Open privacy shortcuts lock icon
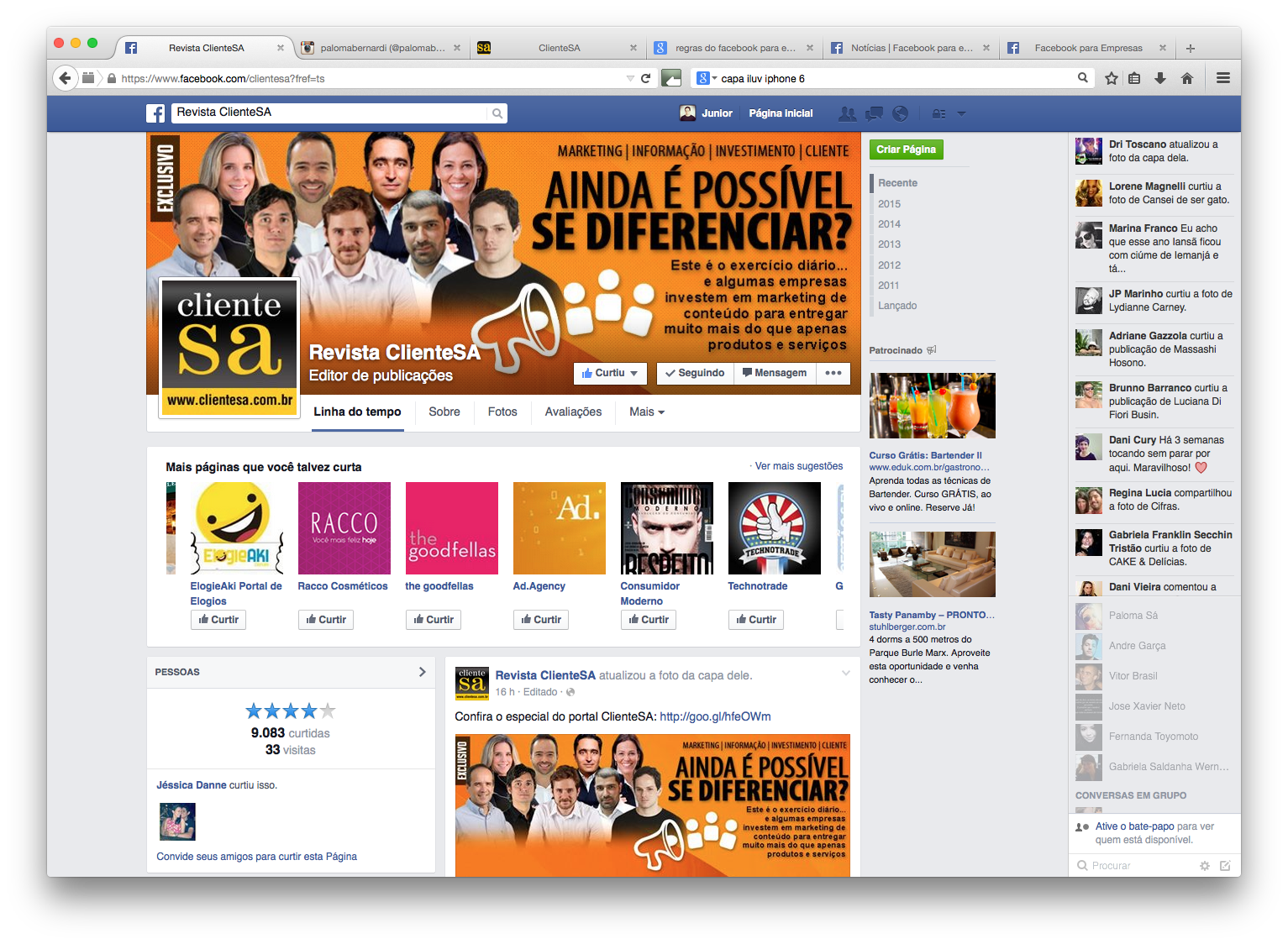Viewport: 1288px width, 944px height. click(938, 113)
